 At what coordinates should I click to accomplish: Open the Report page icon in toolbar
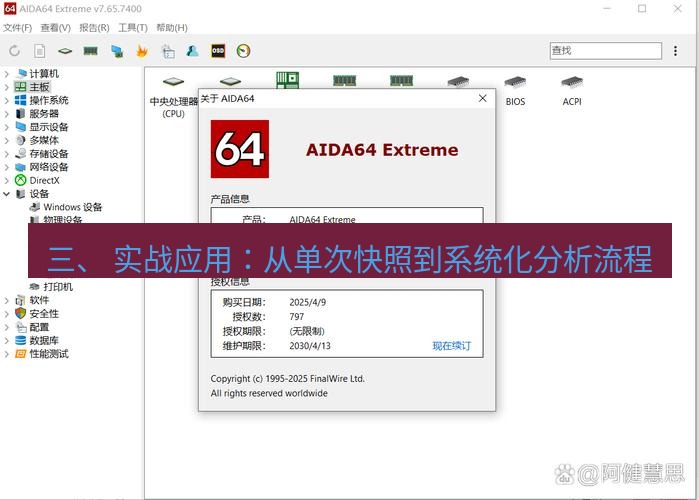[40, 51]
